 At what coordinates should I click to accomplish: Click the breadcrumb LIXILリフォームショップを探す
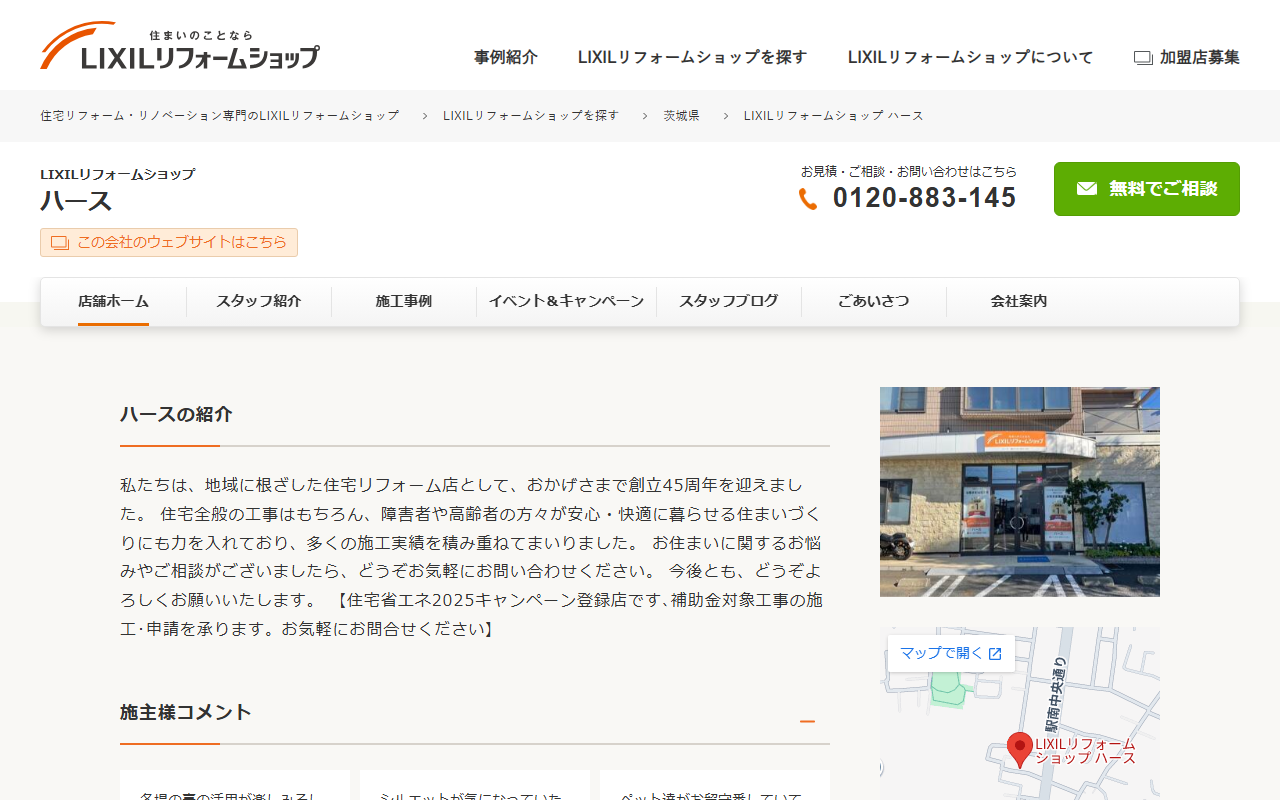[x=531, y=116]
